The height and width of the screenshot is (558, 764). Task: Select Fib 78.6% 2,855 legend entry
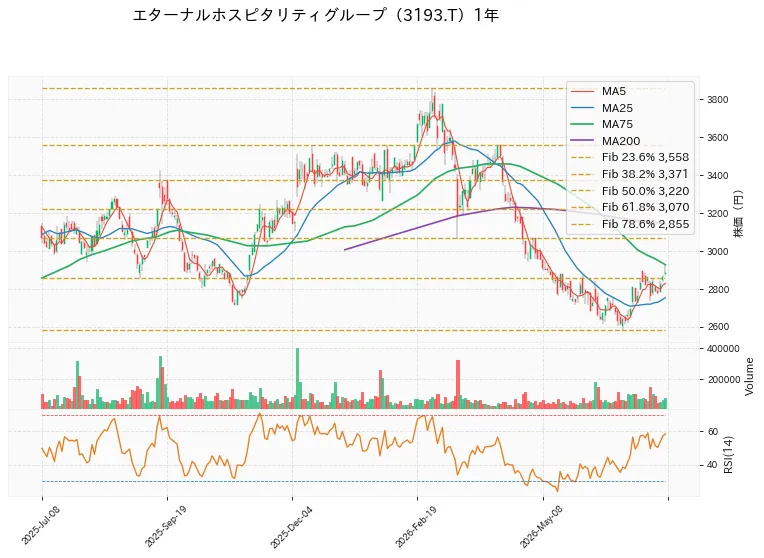click(630, 224)
